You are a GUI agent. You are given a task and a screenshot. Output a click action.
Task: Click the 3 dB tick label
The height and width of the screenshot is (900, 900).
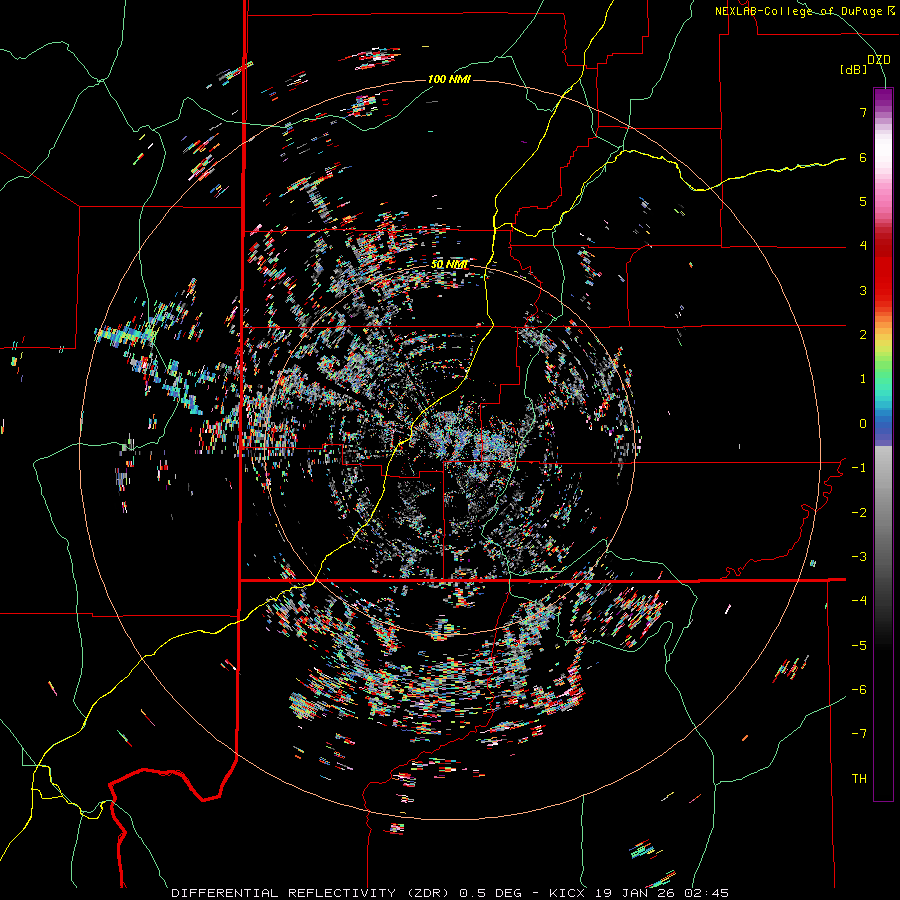(x=863, y=290)
